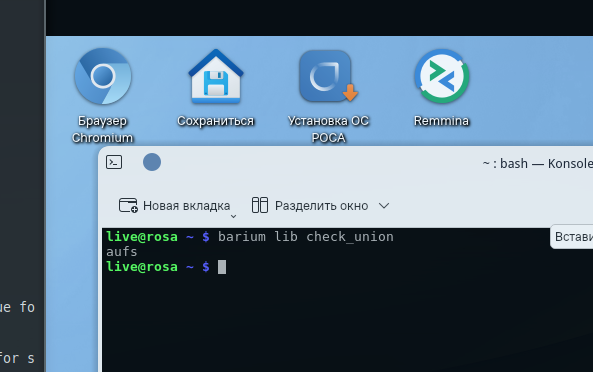Open the Remmina desktop icon

[441, 77]
